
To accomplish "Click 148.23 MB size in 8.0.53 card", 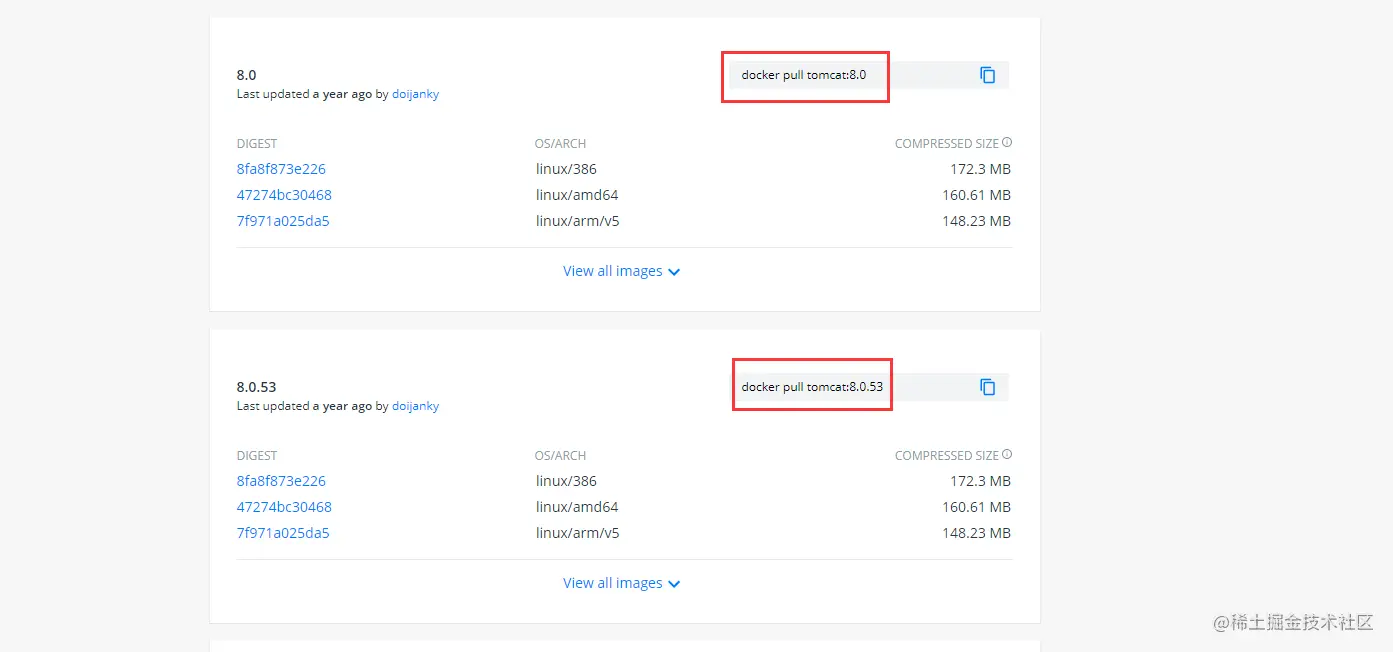I will [x=976, y=533].
